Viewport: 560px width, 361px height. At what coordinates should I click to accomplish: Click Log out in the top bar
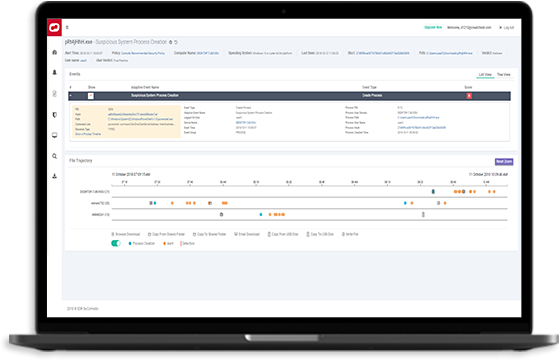506,27
